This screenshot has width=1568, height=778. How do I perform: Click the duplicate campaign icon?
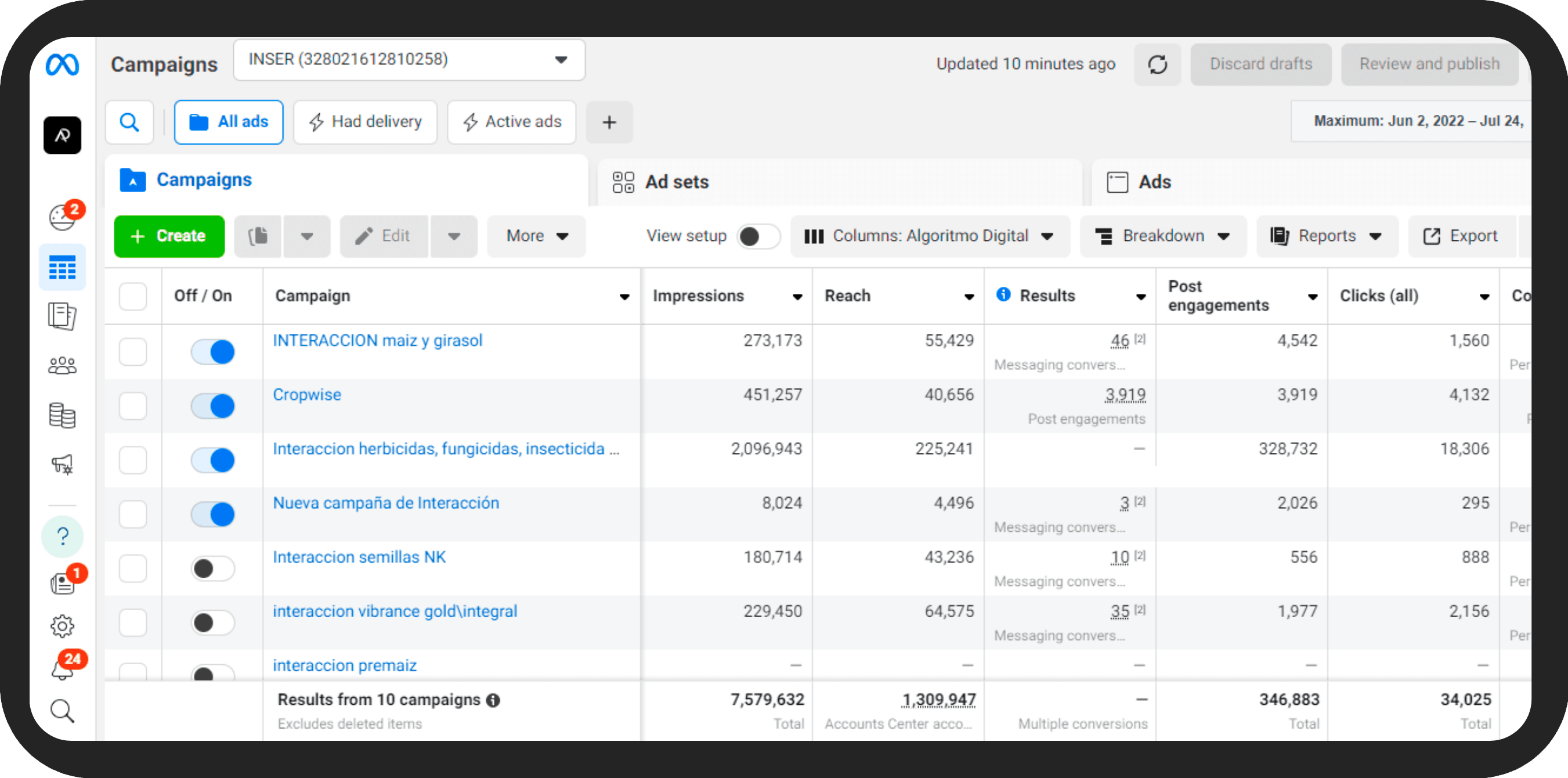258,236
